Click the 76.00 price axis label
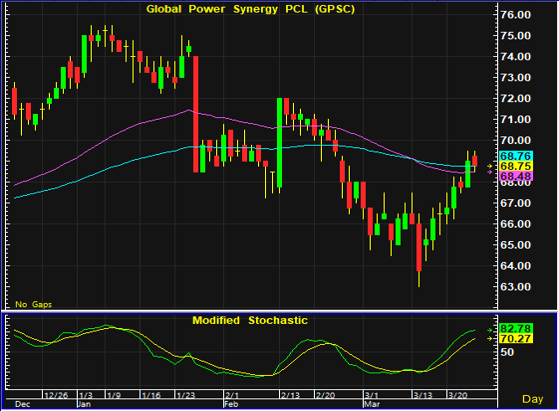The height and width of the screenshot is (411, 559). click(516, 15)
